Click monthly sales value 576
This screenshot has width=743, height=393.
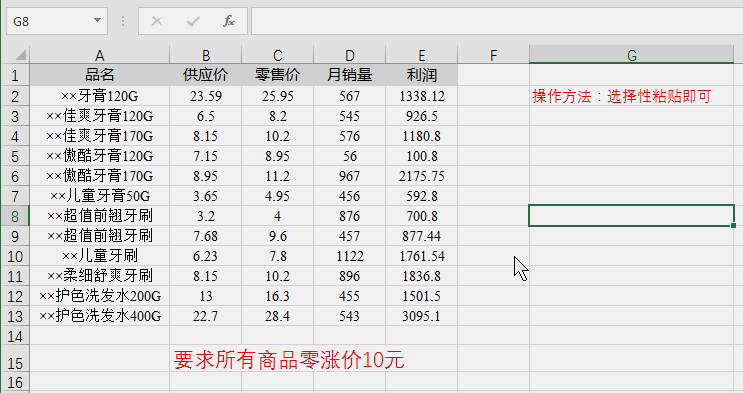click(x=350, y=136)
